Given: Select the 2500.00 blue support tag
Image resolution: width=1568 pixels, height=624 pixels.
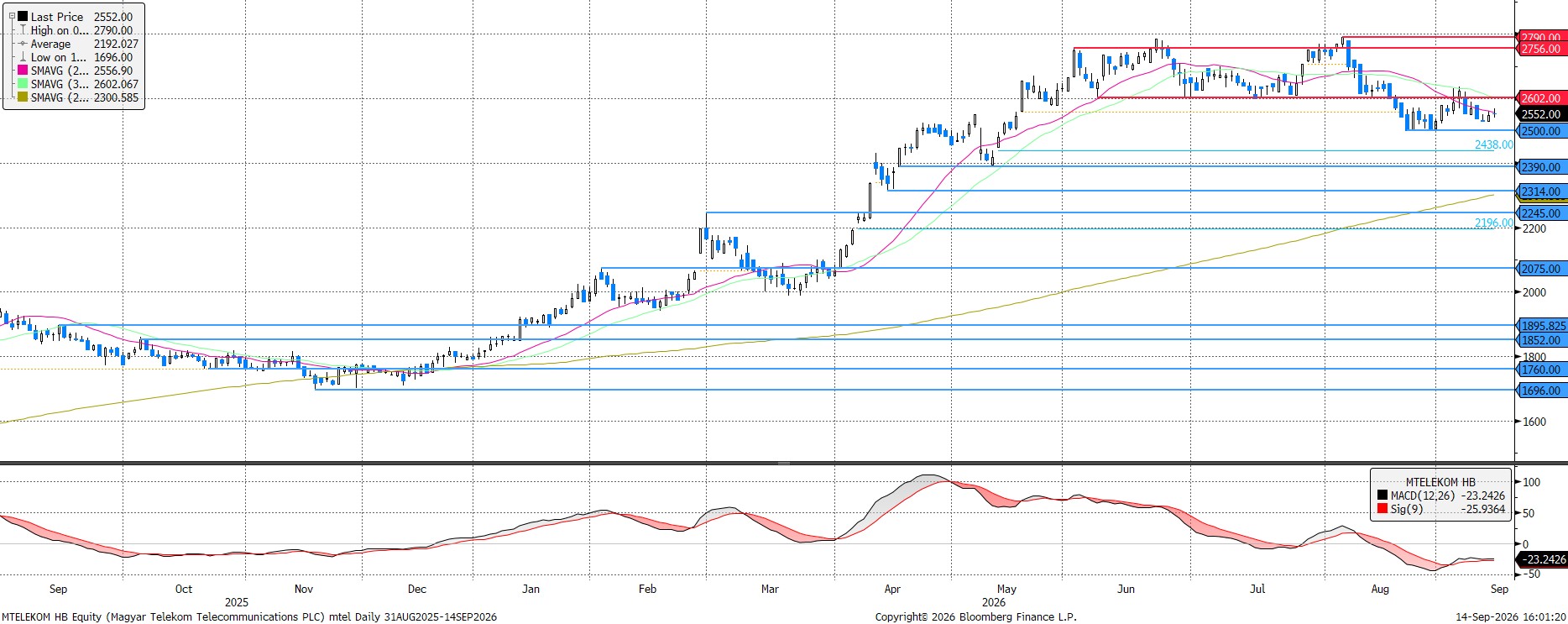Looking at the screenshot, I should click(x=1540, y=131).
